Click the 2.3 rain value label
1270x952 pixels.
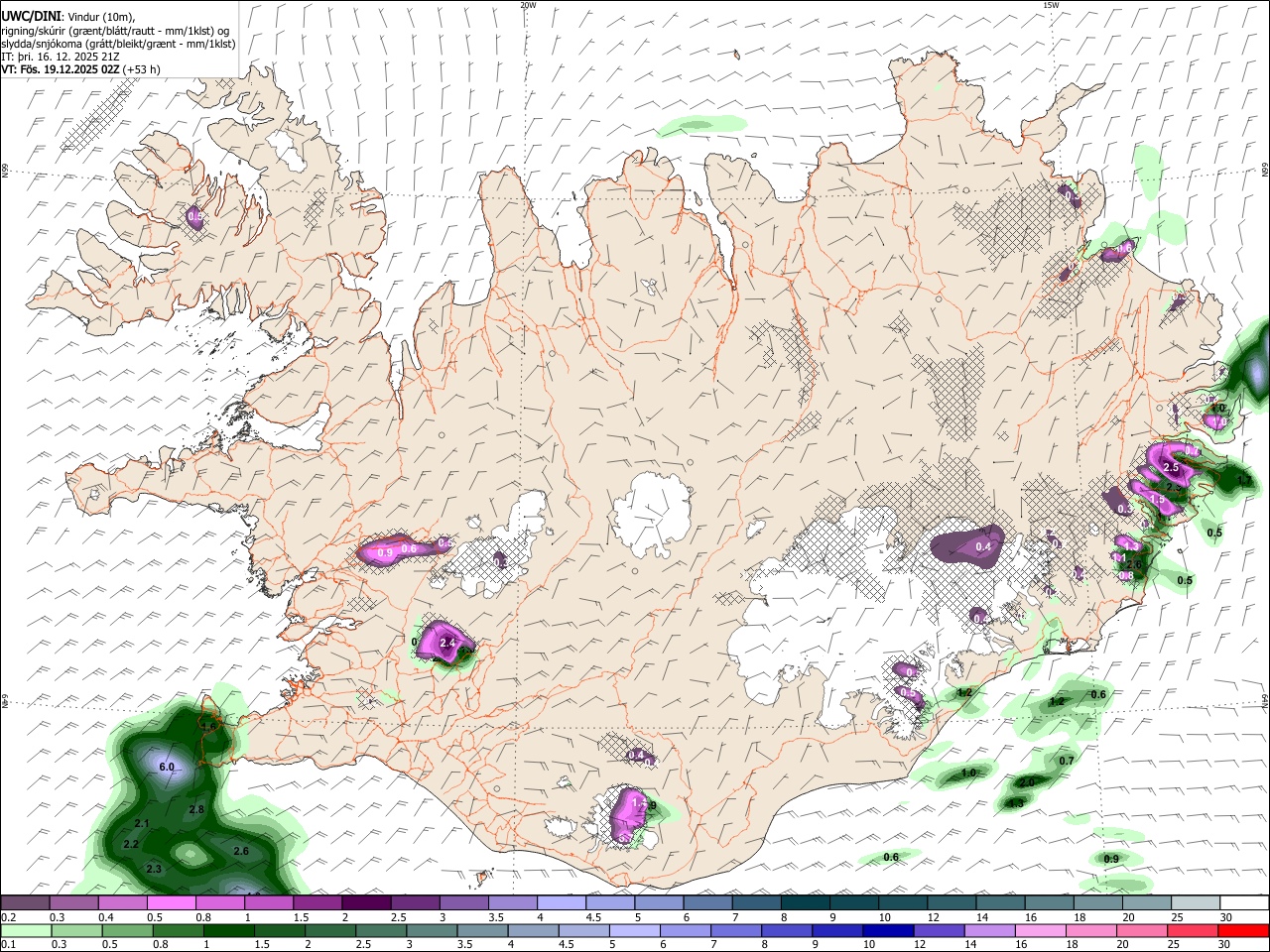pyautogui.click(x=154, y=869)
